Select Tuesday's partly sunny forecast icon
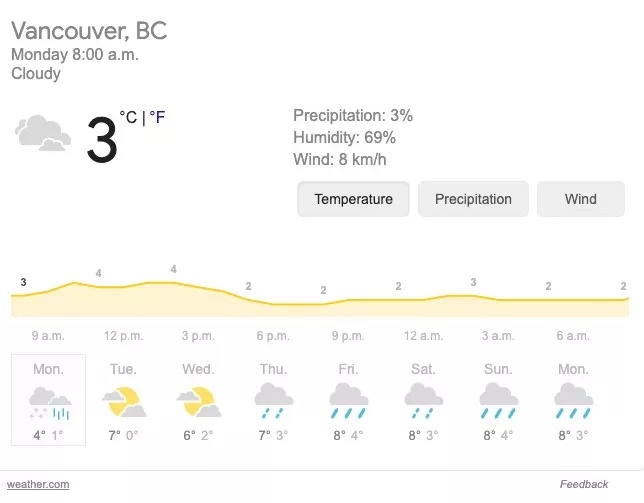This screenshot has height=503, width=644. 124,402
